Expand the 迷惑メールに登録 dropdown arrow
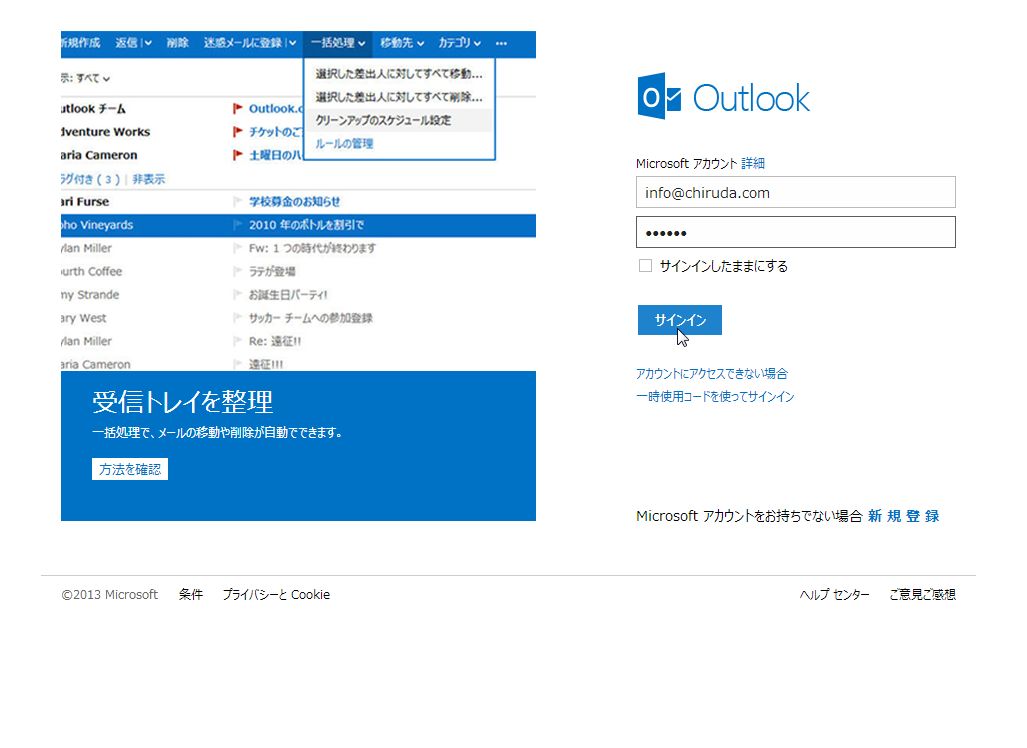The height and width of the screenshot is (748, 1027). (292, 43)
